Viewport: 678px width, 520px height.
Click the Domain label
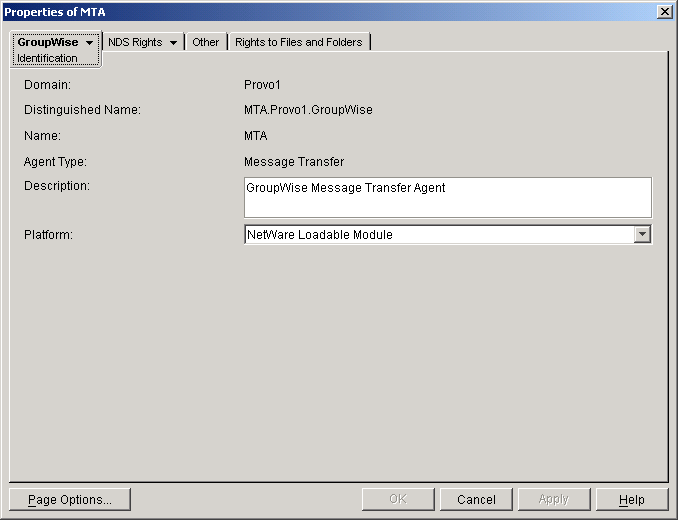[x=47, y=85]
